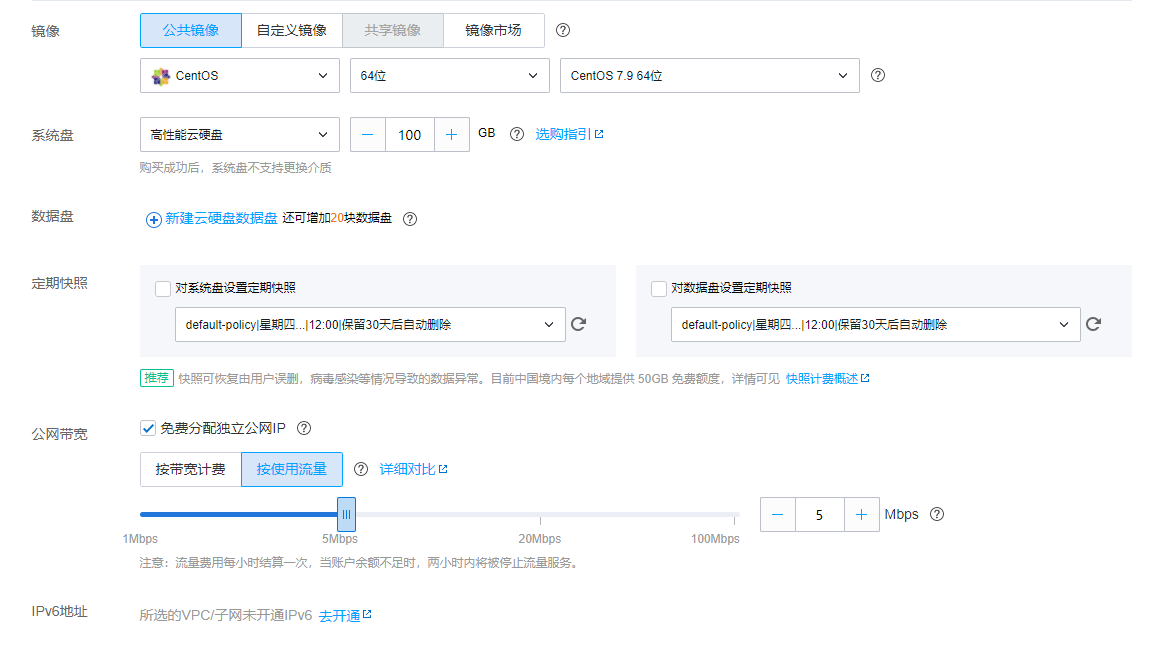Open the CentOS 7.9 64位 version dropdown
This screenshot has width=1159, height=647.
pyautogui.click(x=709, y=76)
